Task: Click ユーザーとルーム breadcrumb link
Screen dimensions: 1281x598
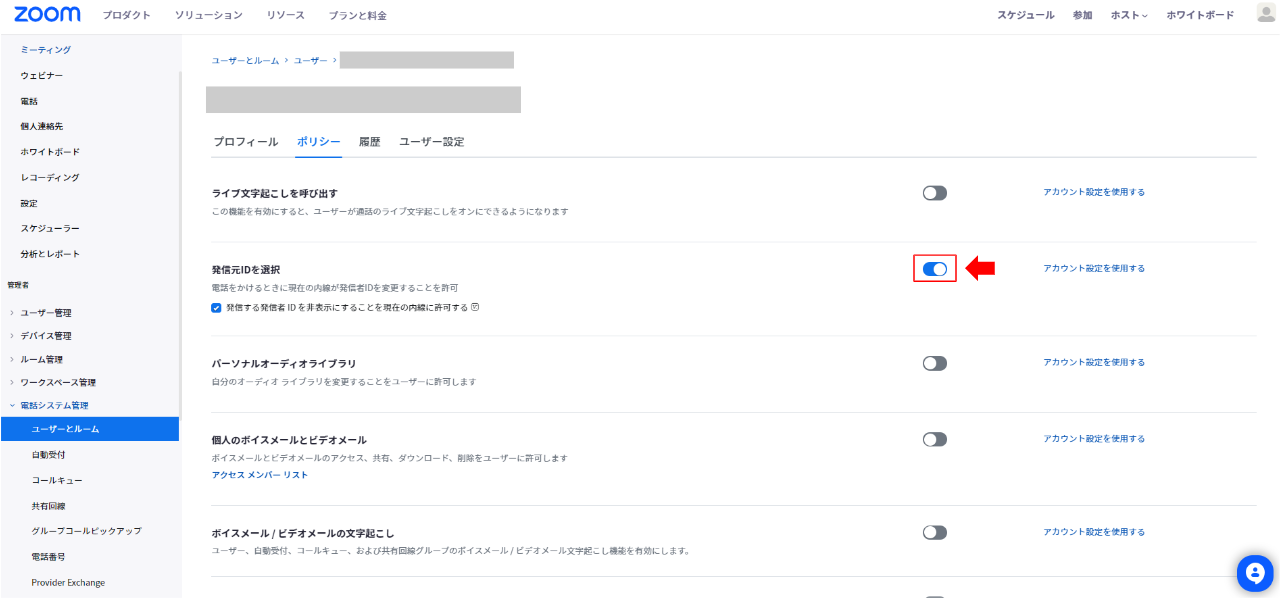Action: pyautogui.click(x=246, y=61)
